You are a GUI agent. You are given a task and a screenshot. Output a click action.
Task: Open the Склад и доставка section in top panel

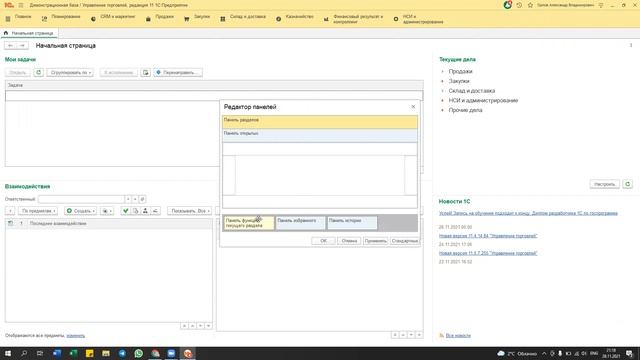click(243, 17)
